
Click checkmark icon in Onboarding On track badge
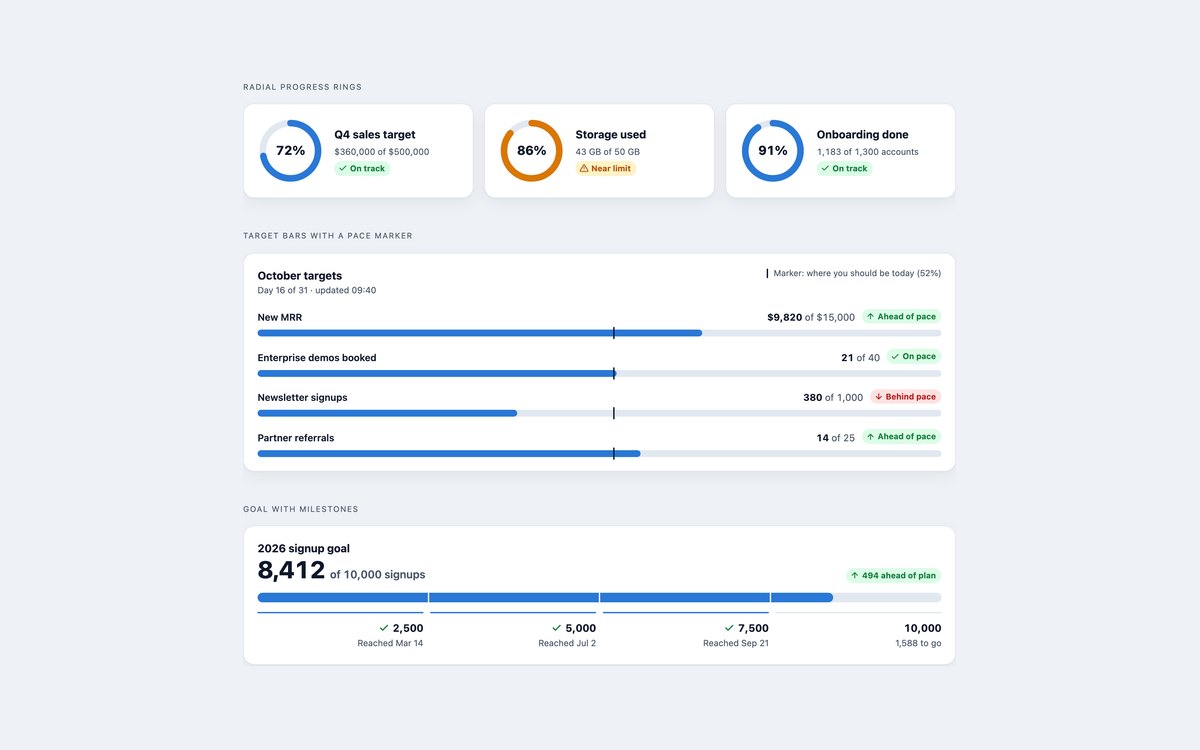pyautogui.click(x=825, y=169)
